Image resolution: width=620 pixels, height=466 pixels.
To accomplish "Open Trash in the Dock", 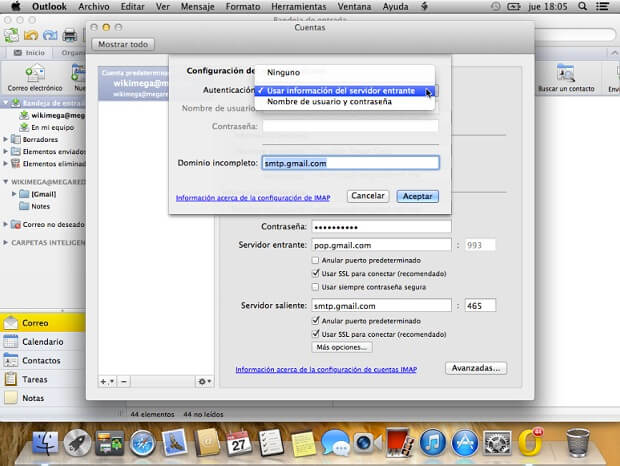I will 578,443.
